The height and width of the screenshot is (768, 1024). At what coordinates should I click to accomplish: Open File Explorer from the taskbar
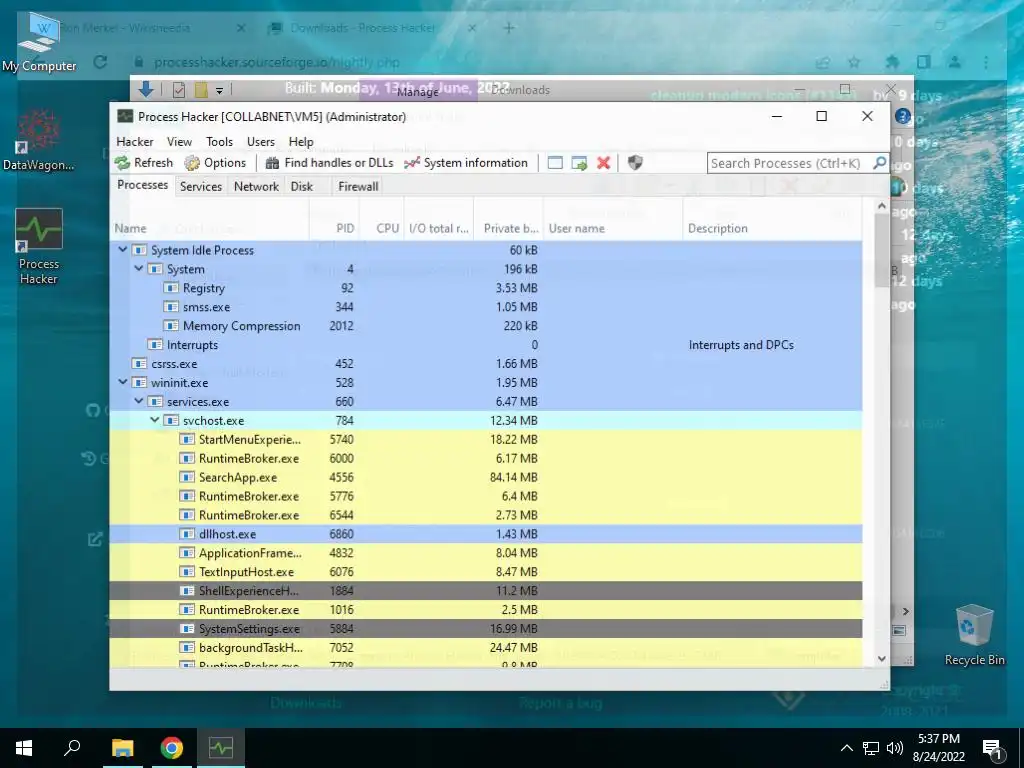click(x=122, y=748)
